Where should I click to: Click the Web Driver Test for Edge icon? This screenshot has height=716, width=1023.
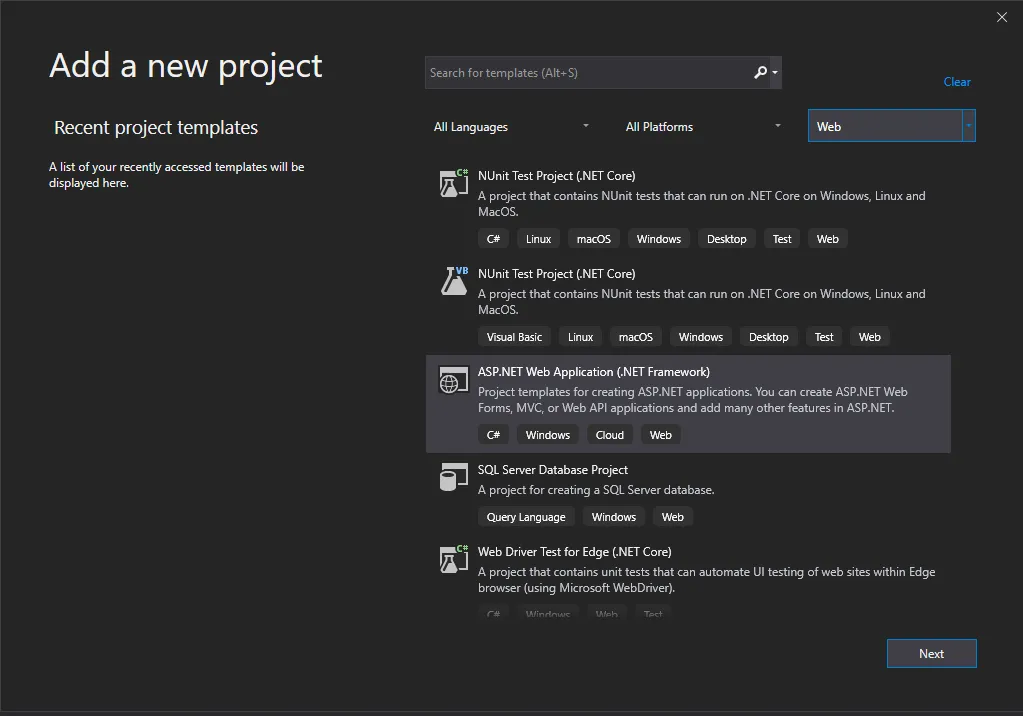click(454, 560)
